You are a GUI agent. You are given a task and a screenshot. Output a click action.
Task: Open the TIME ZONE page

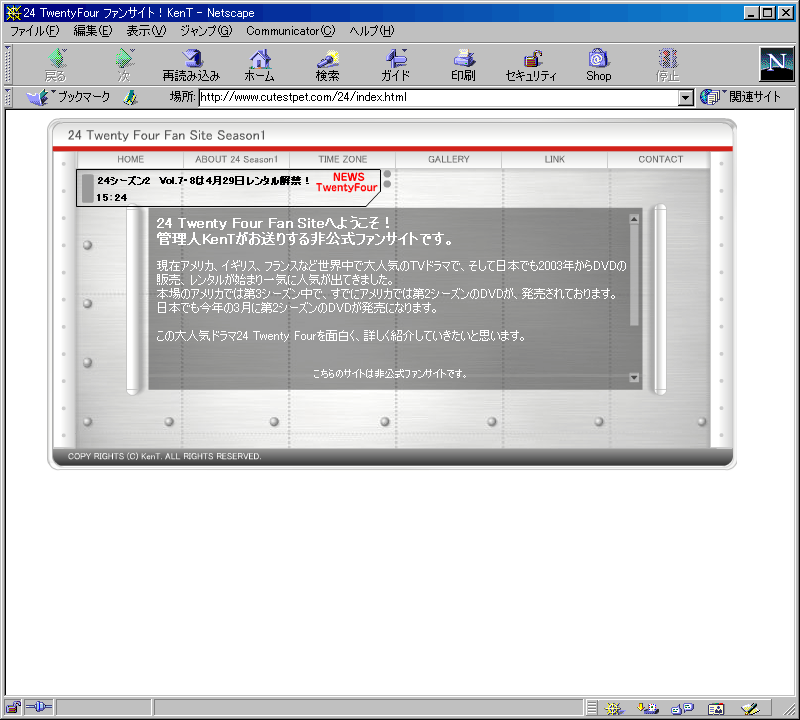pos(343,159)
